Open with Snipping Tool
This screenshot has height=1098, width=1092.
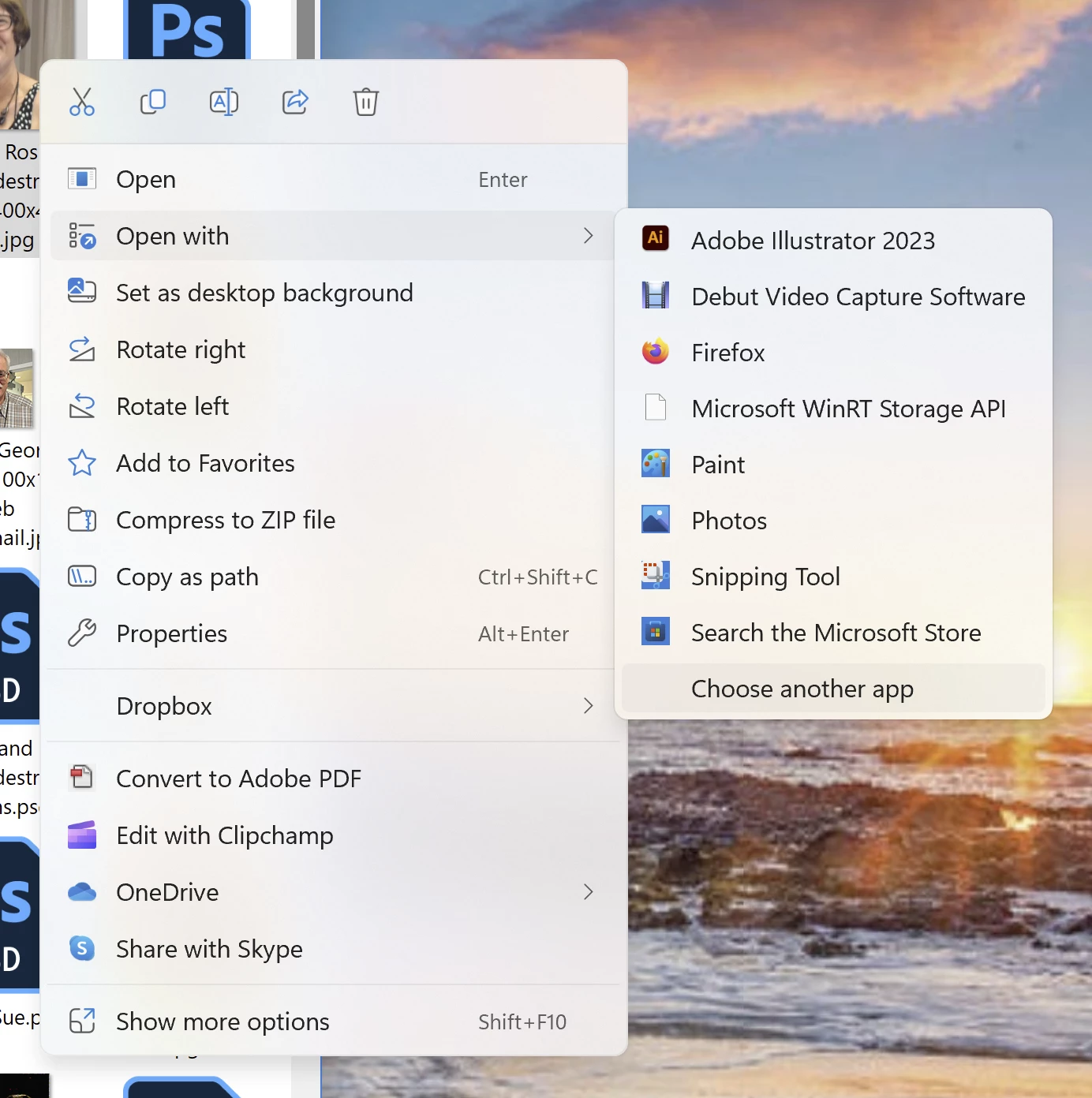coord(833,576)
